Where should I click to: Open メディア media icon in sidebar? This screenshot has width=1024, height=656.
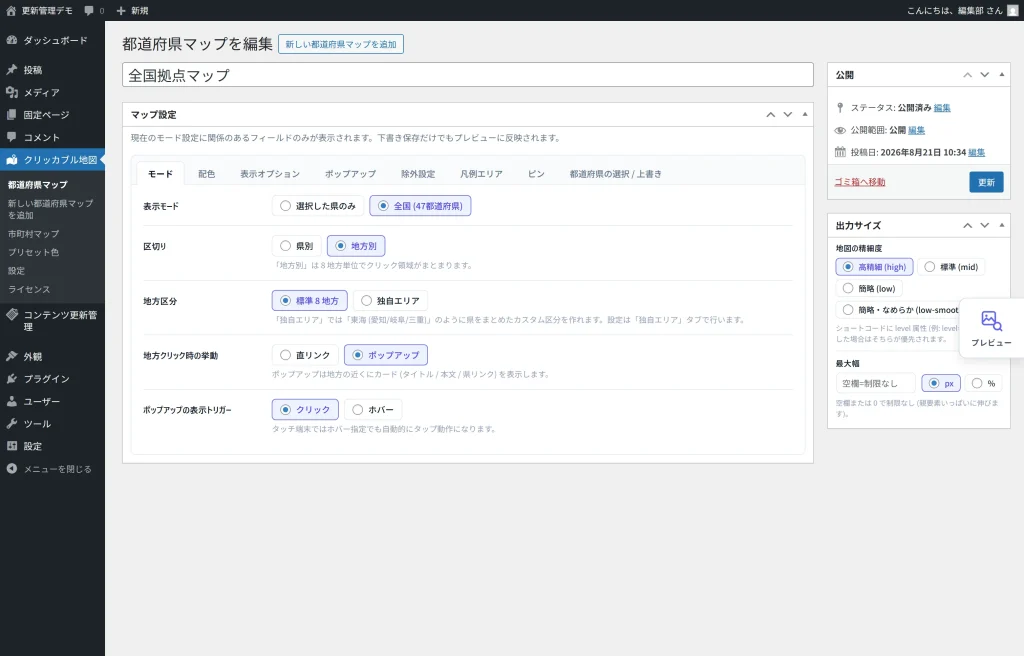[x=12, y=92]
